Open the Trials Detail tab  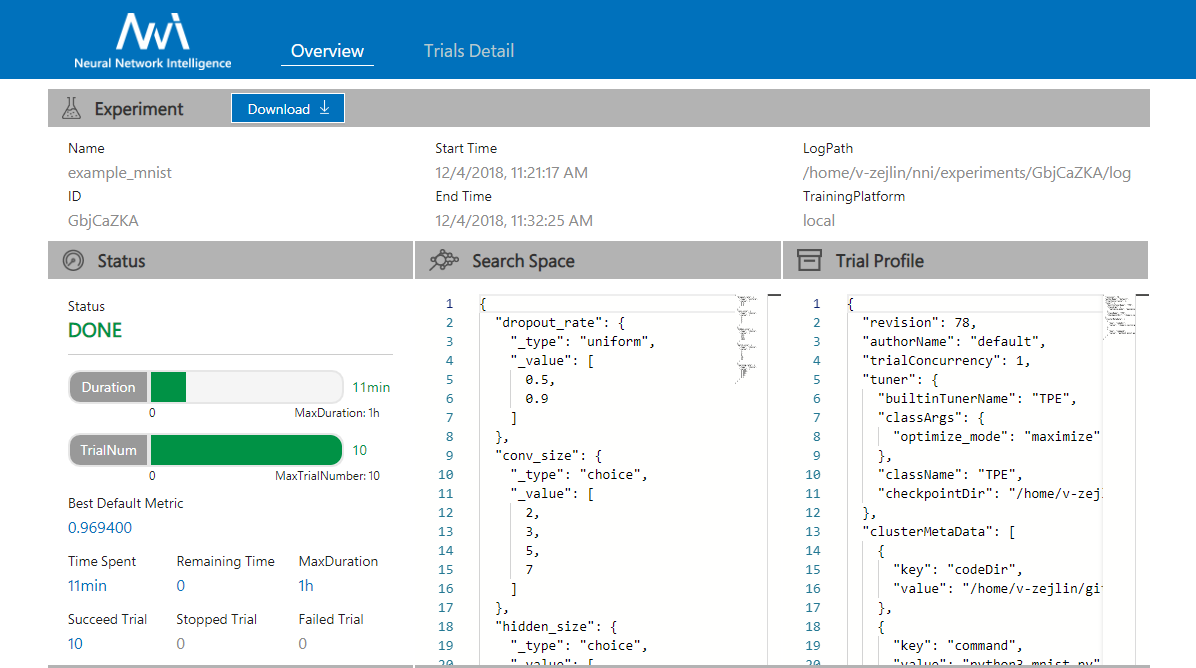coord(469,50)
